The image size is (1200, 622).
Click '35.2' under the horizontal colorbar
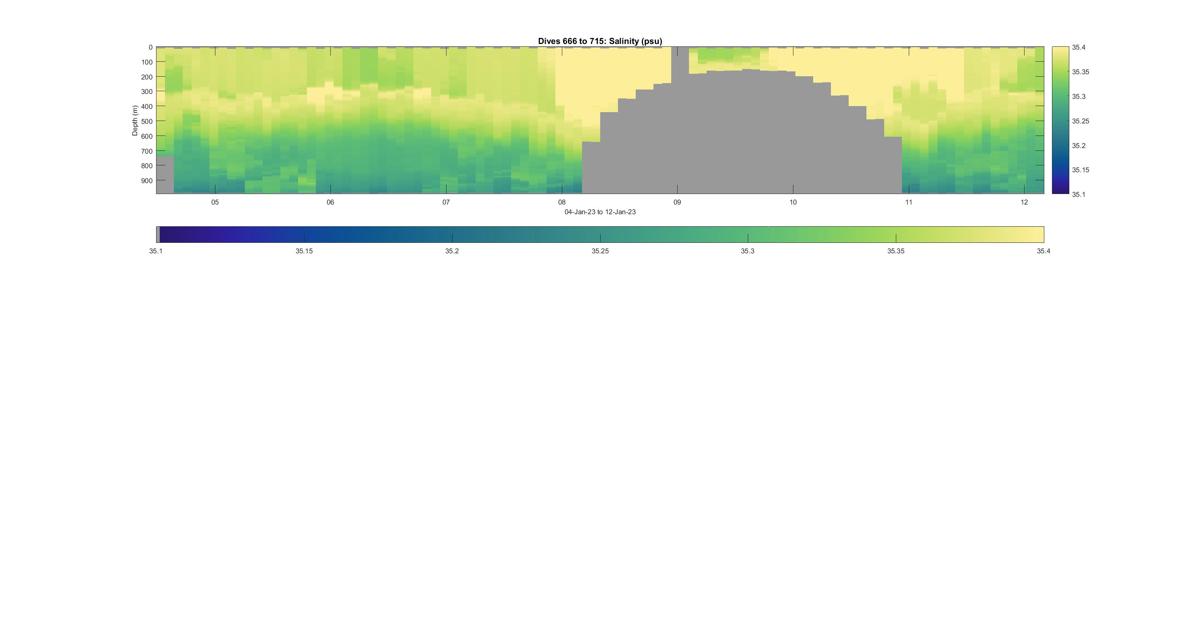(452, 251)
